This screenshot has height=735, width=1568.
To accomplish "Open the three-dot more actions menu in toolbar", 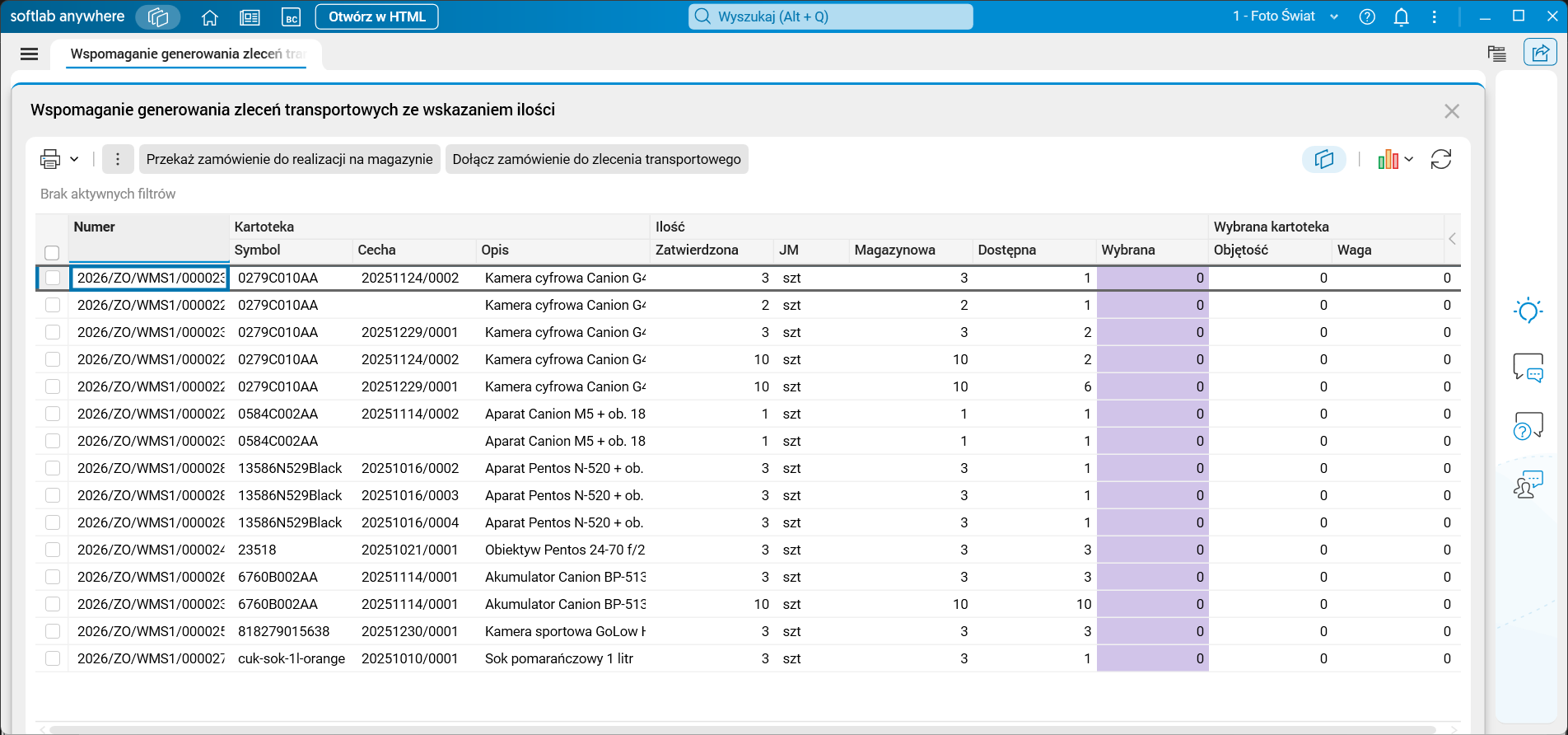I will (118, 159).
